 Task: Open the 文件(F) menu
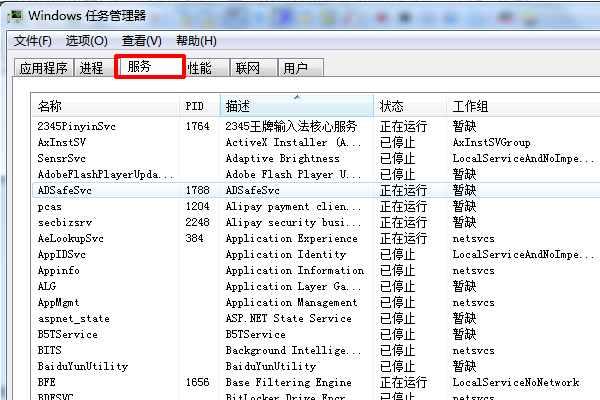33,41
